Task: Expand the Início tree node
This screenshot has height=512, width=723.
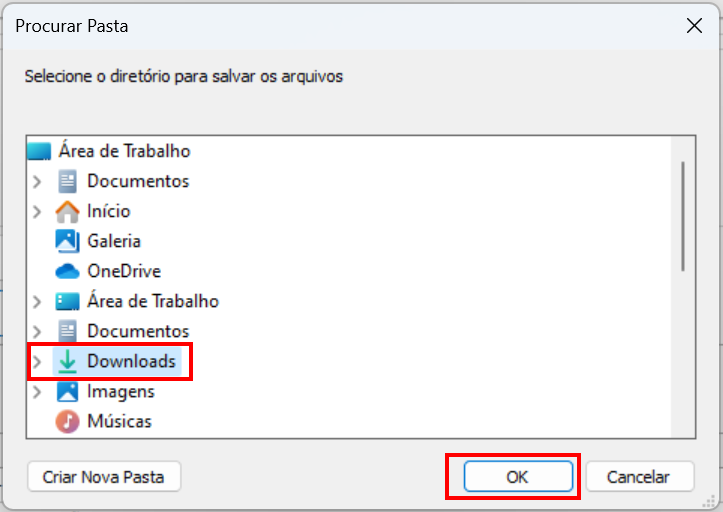Action: pyautogui.click(x=37, y=211)
